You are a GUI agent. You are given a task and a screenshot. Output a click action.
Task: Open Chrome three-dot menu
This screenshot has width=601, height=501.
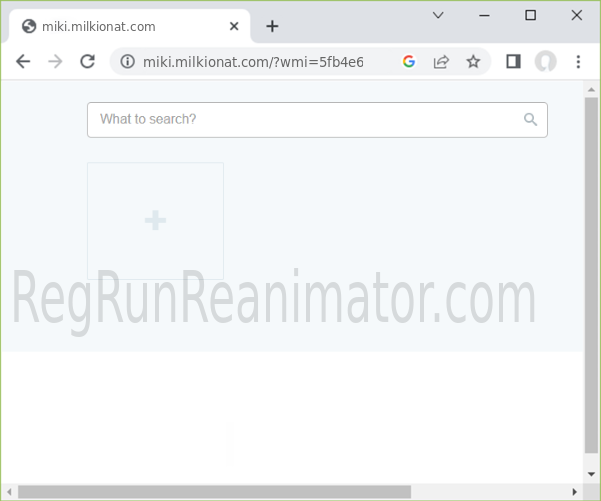pyautogui.click(x=578, y=62)
